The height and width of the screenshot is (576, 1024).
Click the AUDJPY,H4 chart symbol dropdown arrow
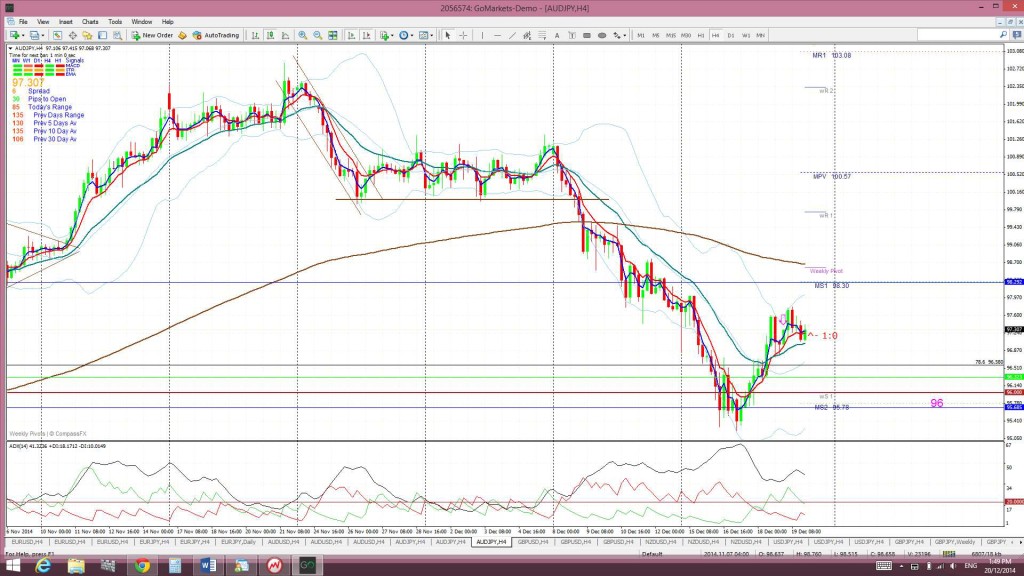10,48
